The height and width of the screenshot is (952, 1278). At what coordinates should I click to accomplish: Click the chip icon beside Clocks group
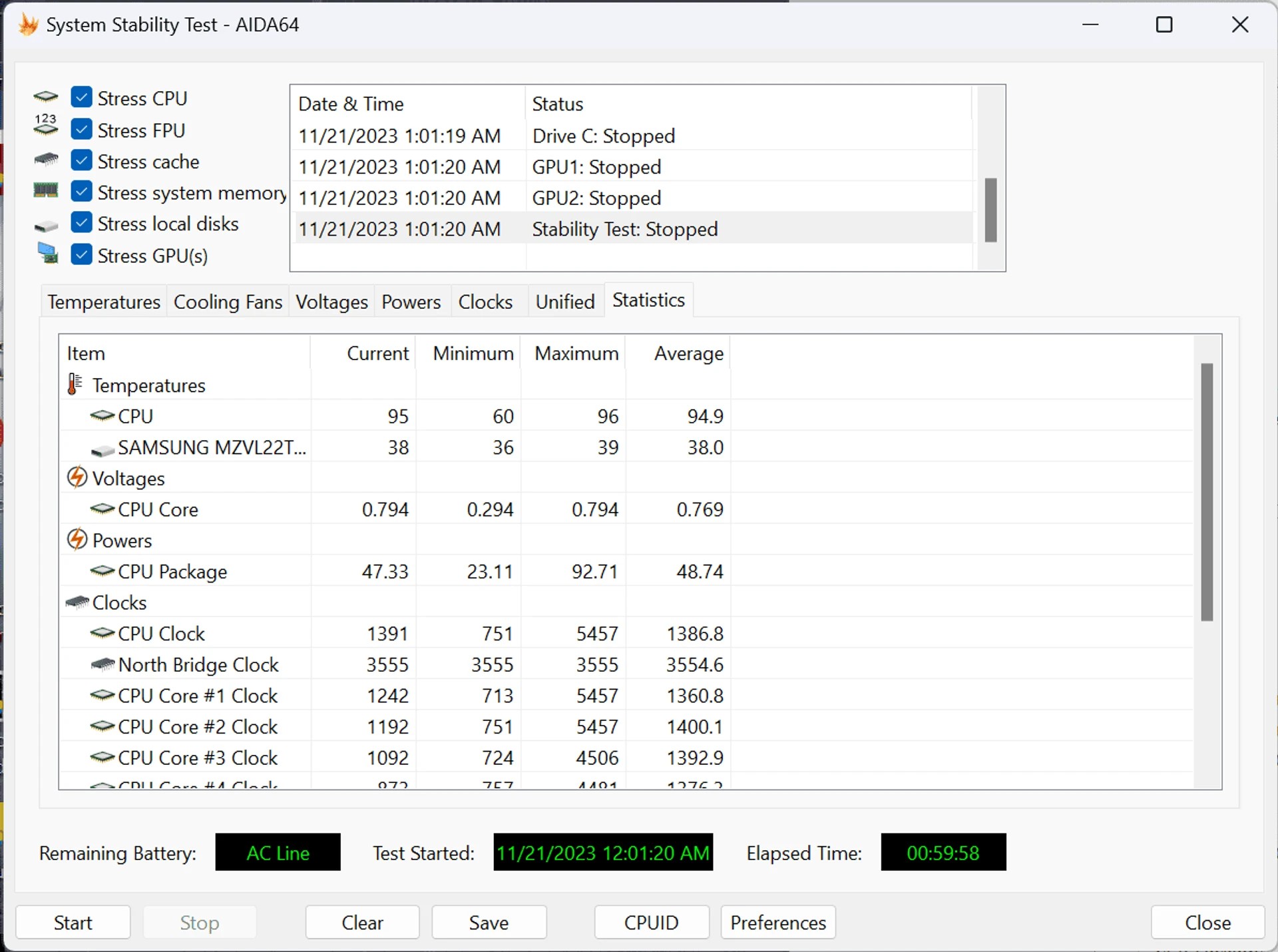click(77, 602)
